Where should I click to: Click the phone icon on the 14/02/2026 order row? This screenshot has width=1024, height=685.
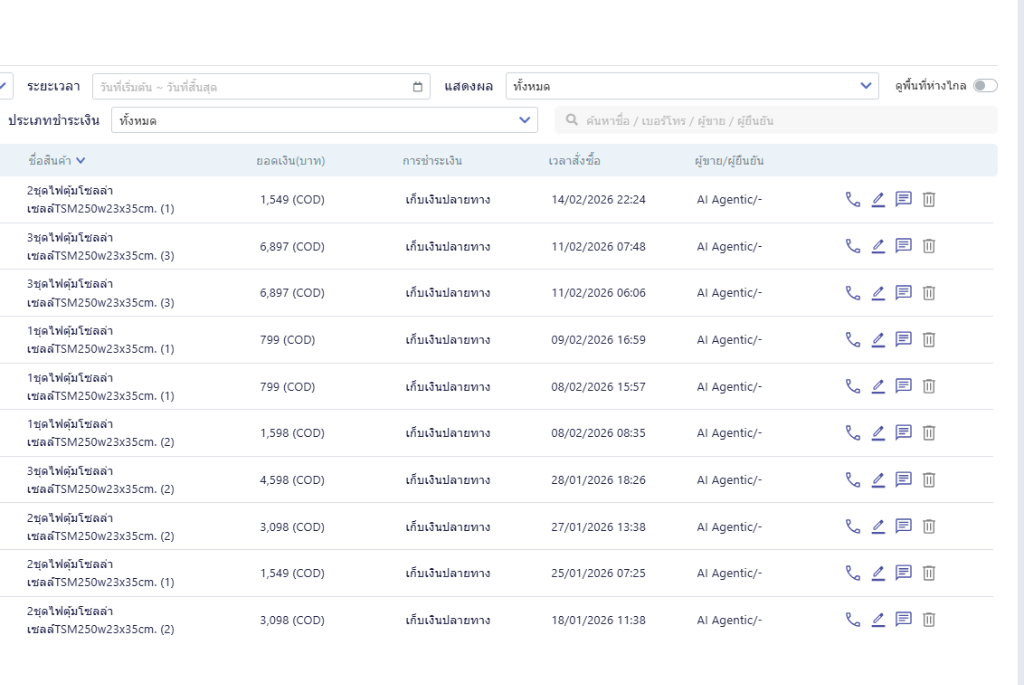(x=852, y=199)
